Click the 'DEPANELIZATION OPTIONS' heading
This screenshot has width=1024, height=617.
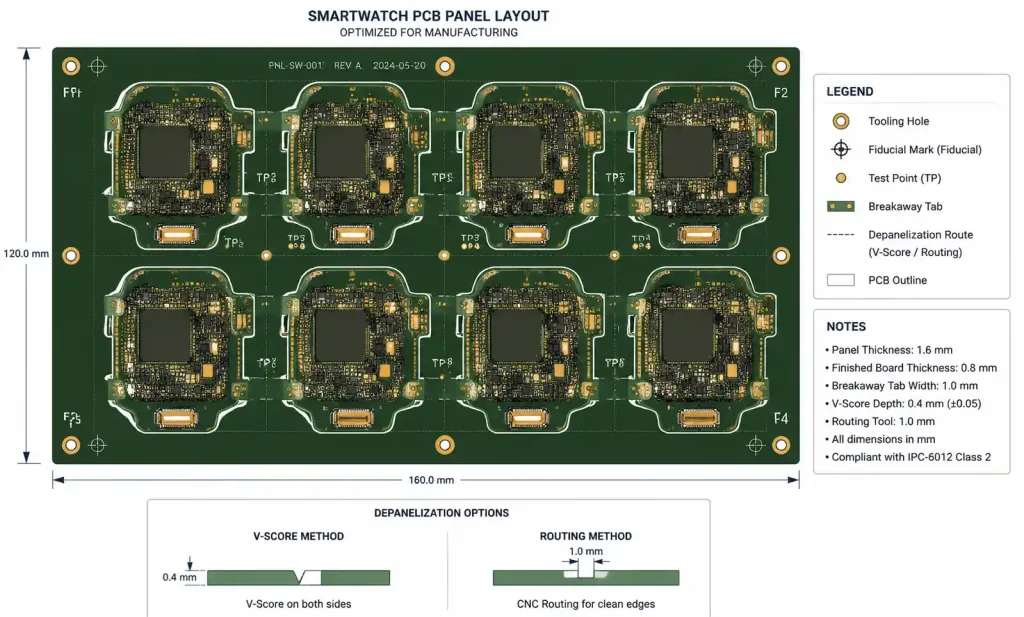coord(441,513)
